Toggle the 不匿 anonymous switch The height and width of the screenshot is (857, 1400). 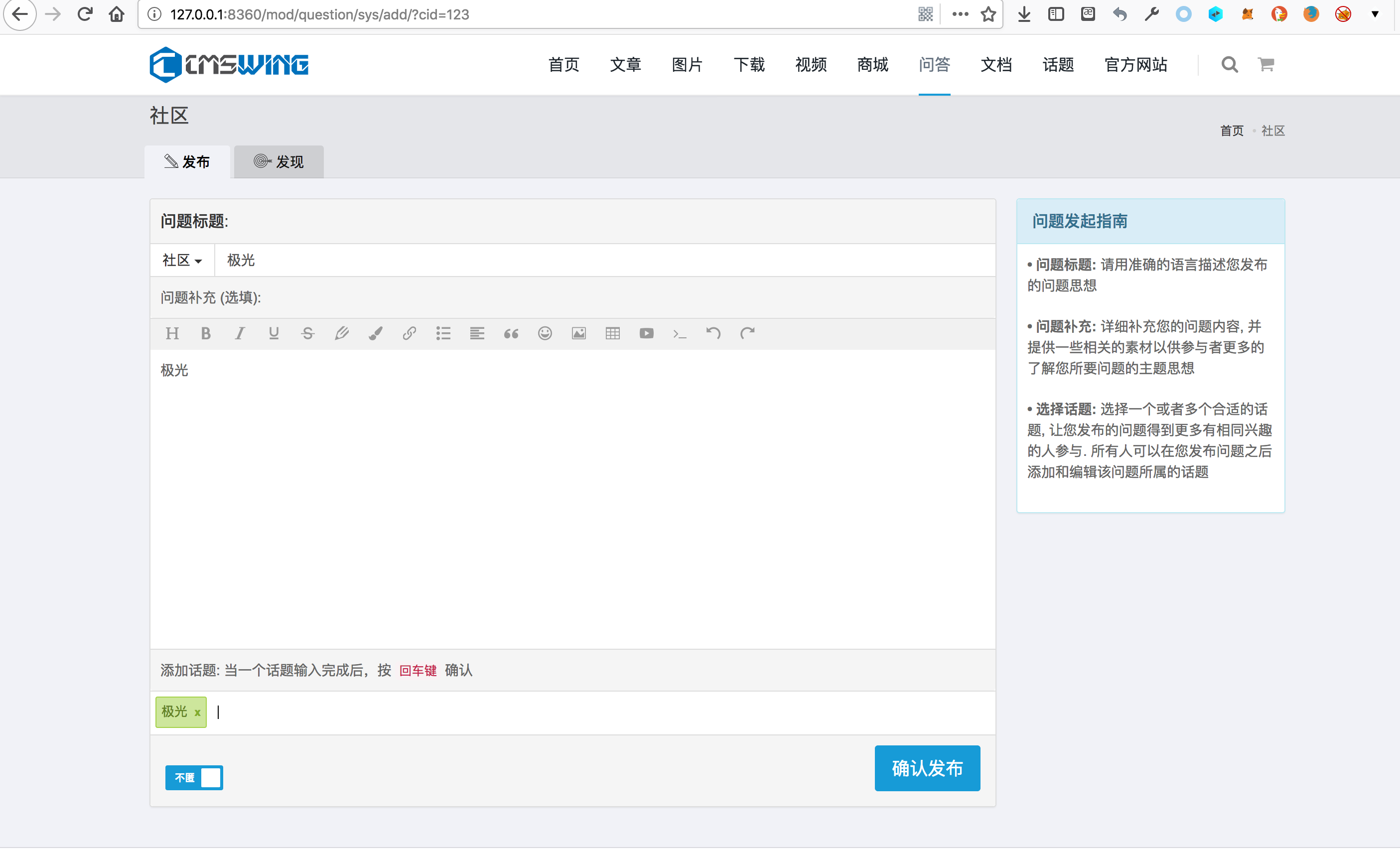click(x=194, y=777)
